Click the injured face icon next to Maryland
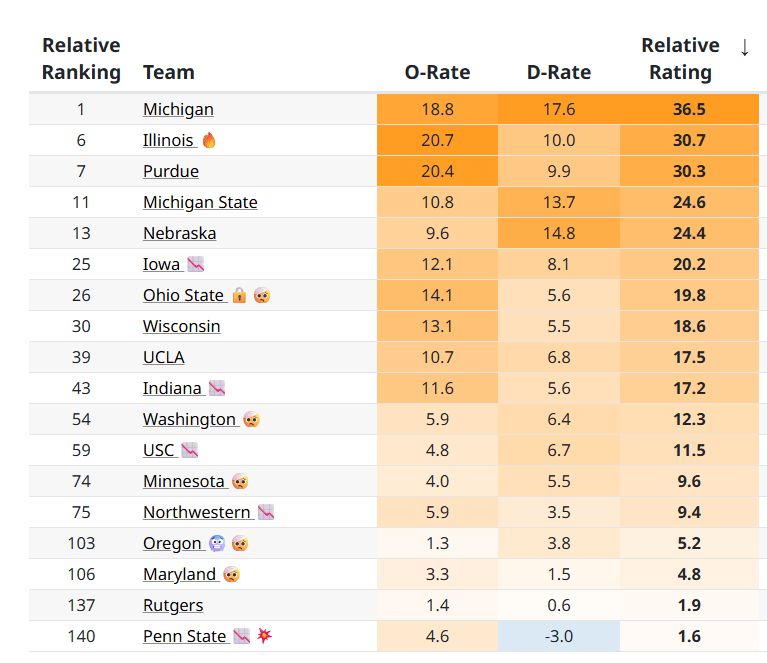 coord(231,574)
